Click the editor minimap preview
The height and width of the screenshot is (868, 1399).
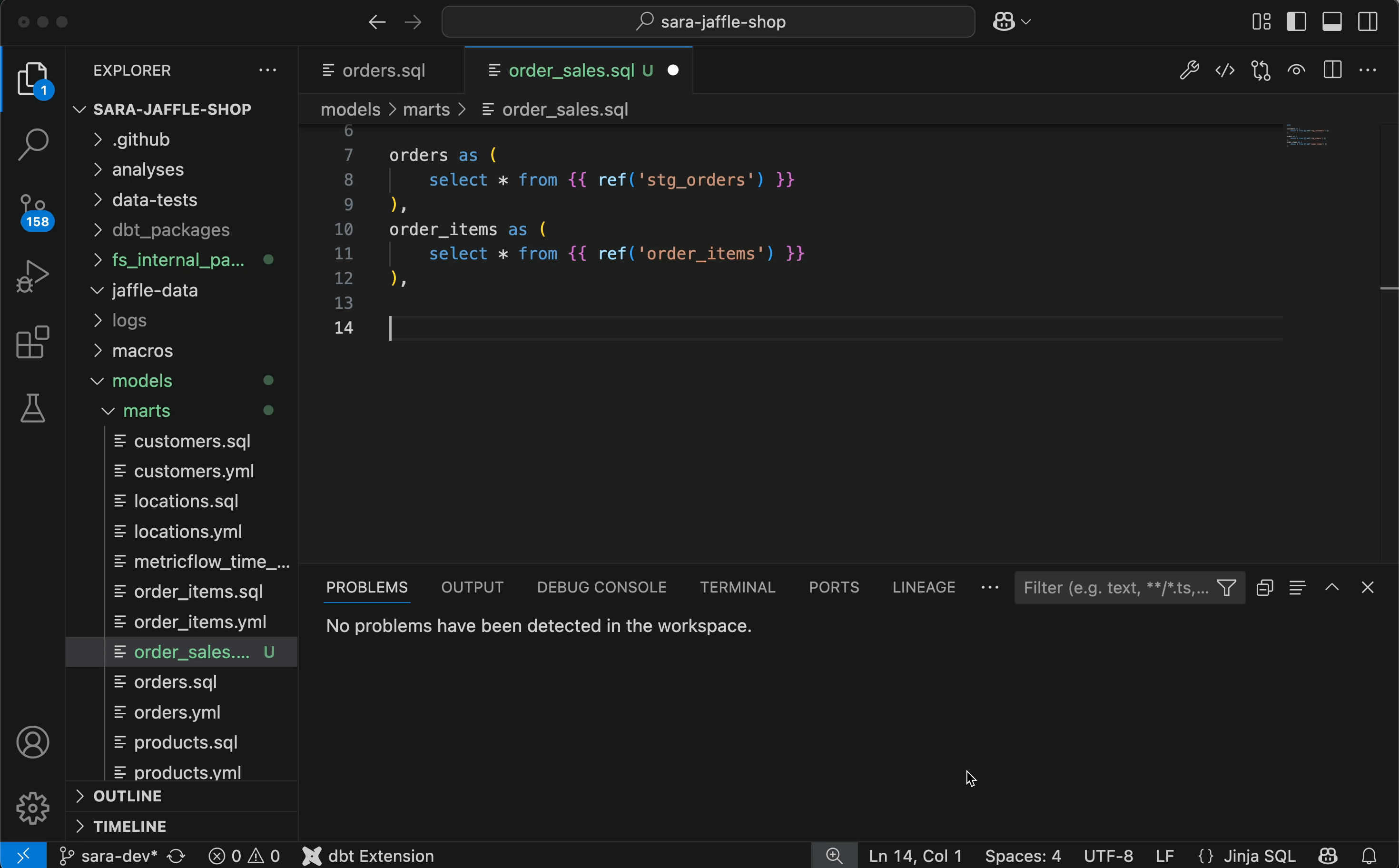1307,137
